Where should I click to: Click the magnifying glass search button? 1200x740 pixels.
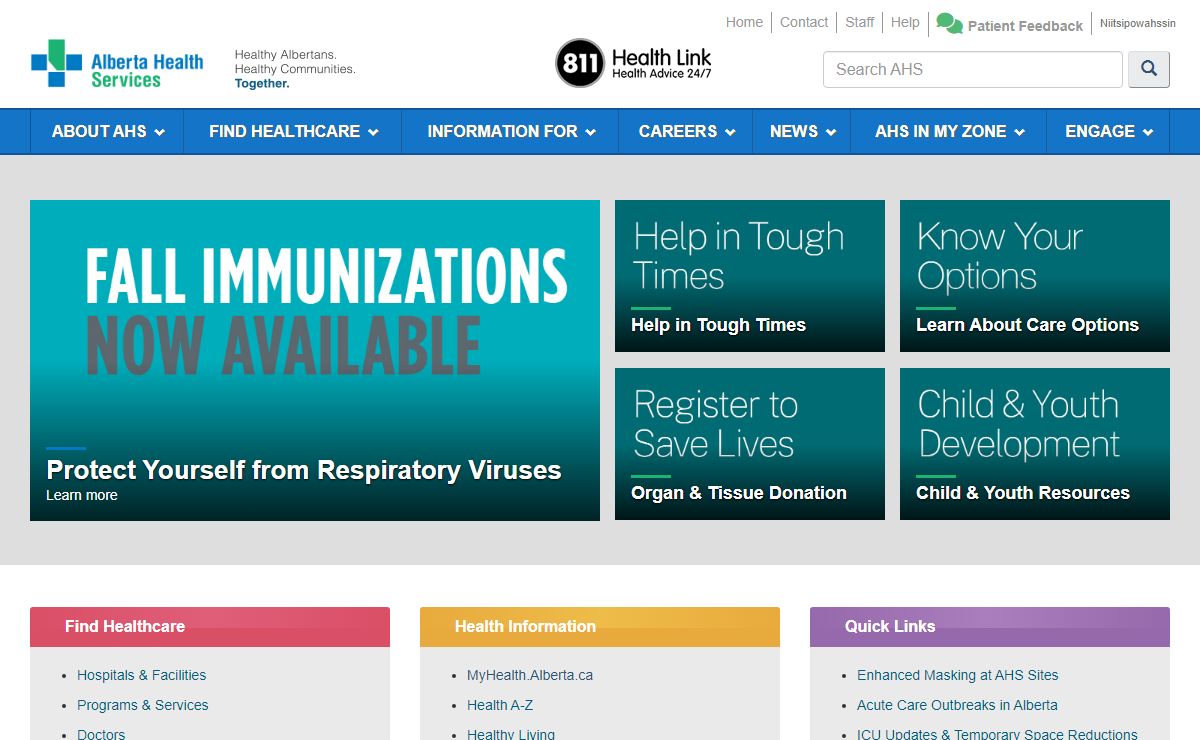click(1149, 69)
